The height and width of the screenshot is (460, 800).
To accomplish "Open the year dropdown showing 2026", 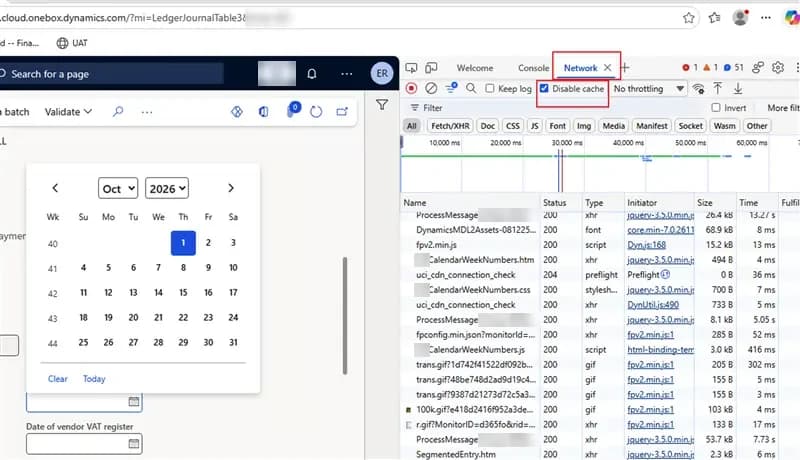I will [x=167, y=189].
